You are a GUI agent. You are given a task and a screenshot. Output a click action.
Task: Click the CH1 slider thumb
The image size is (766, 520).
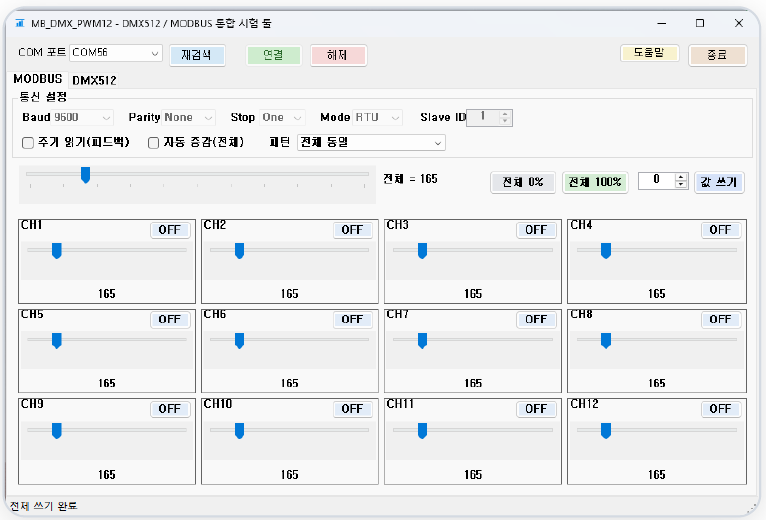pos(57,251)
